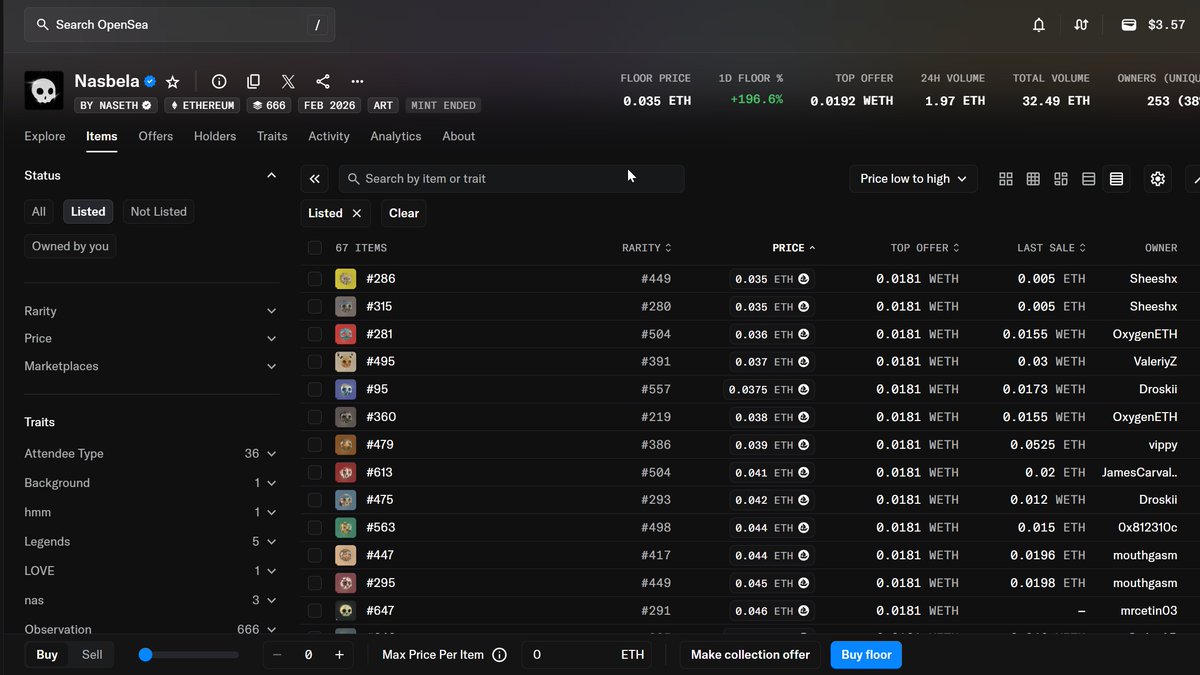The height and width of the screenshot is (675, 1200).
Task: Check the box for item #95
Action: pyautogui.click(x=315, y=389)
